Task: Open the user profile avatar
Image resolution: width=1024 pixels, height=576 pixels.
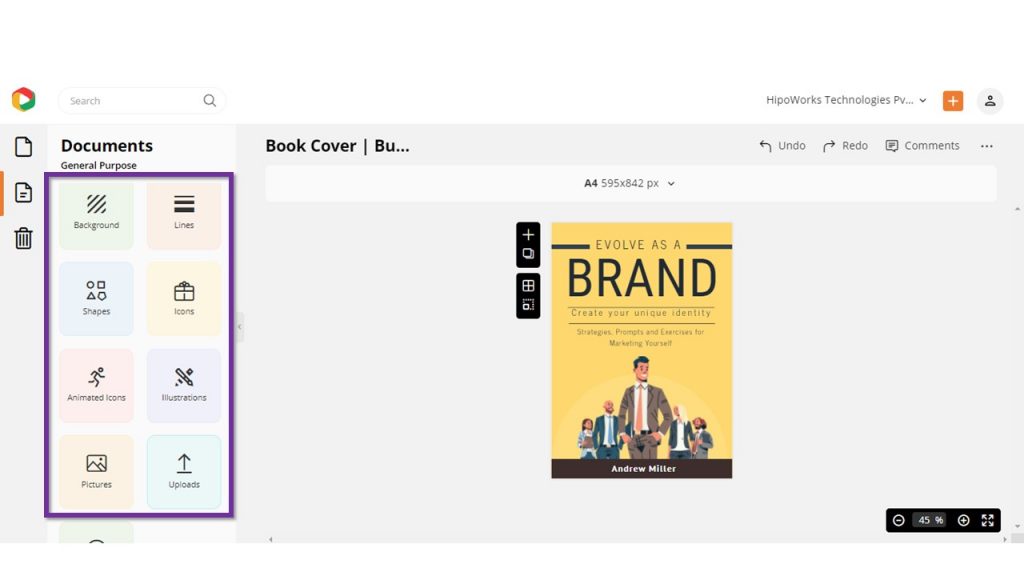Action: (989, 101)
